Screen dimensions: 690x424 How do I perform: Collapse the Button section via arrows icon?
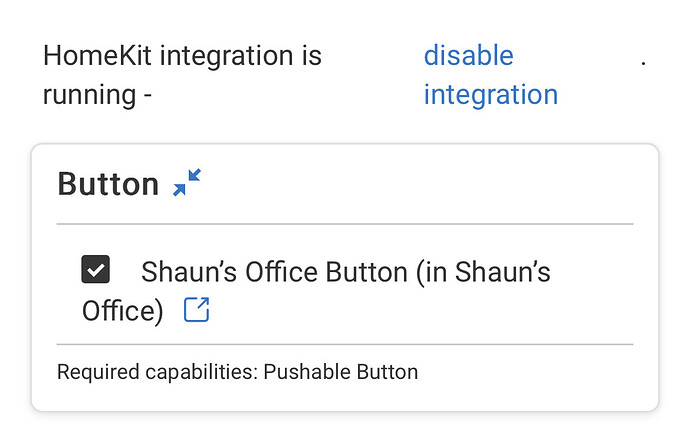tap(187, 182)
